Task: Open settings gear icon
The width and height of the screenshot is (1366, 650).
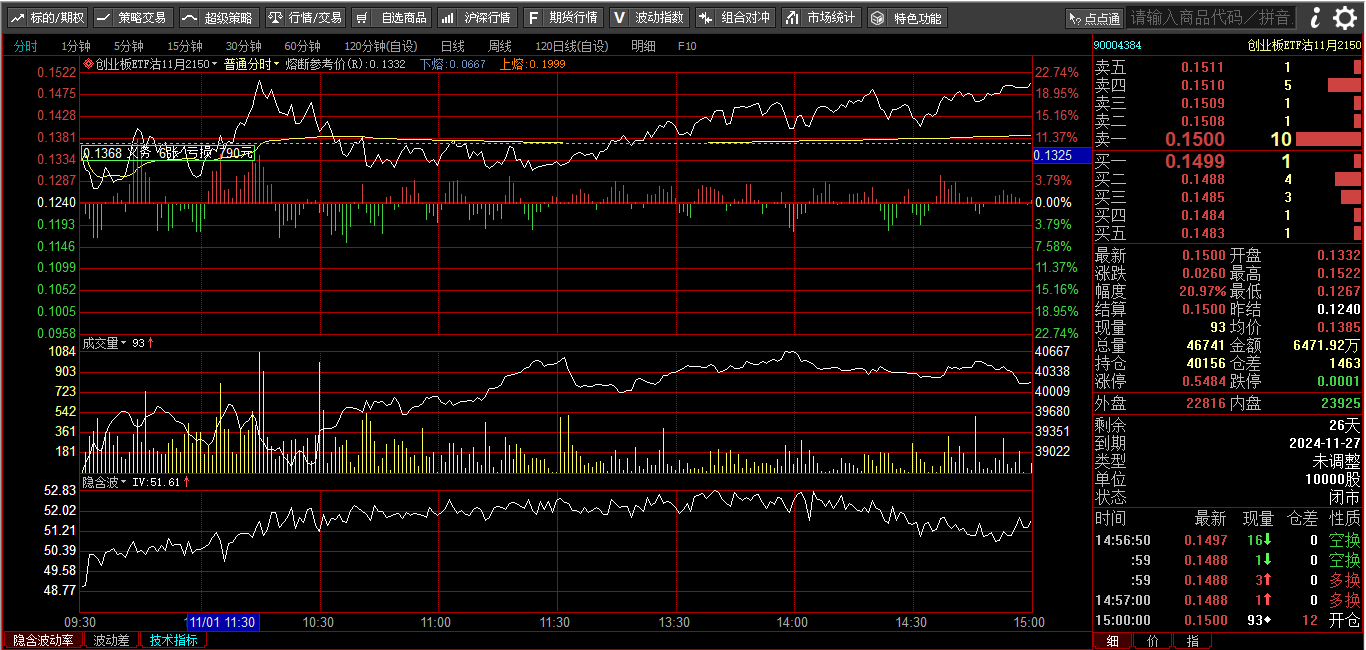Action: click(1347, 17)
